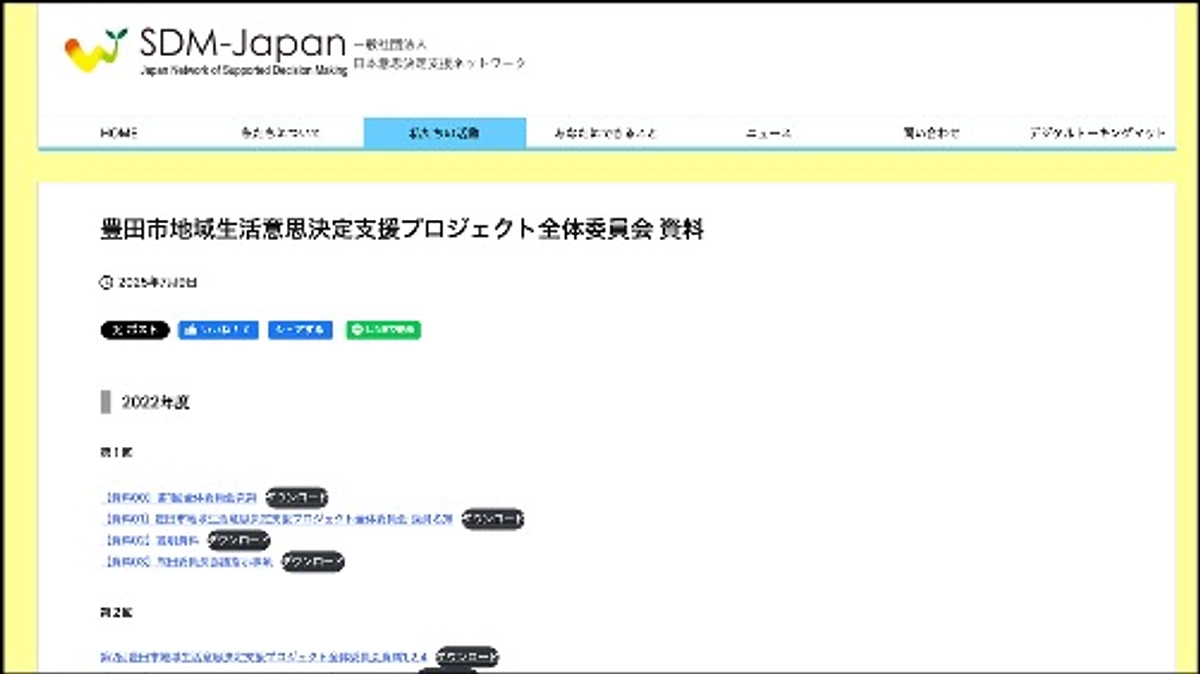Click the clock icon beside the publish date
1200x674 pixels.
pyautogui.click(x=107, y=283)
